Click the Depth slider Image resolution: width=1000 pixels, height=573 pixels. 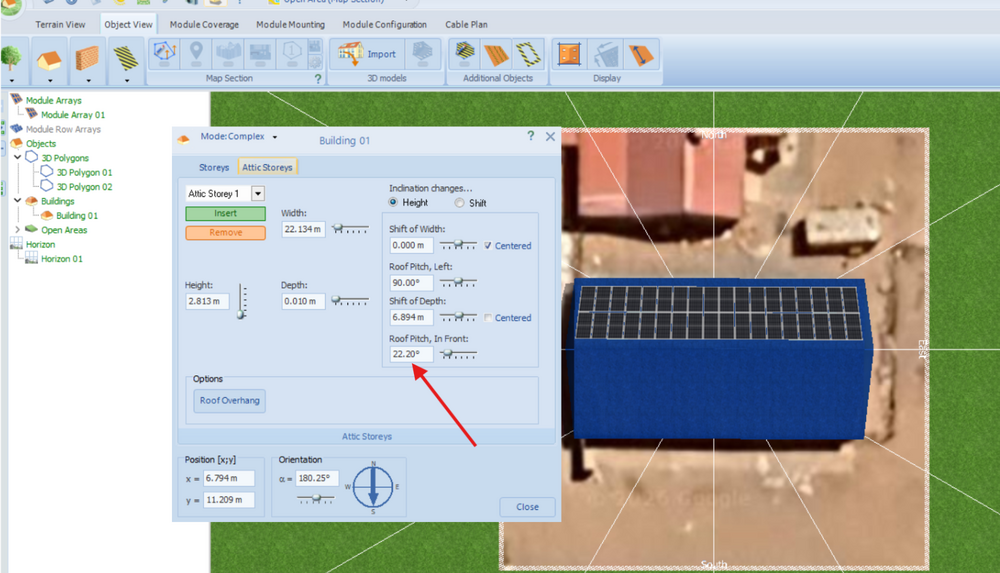(350, 301)
